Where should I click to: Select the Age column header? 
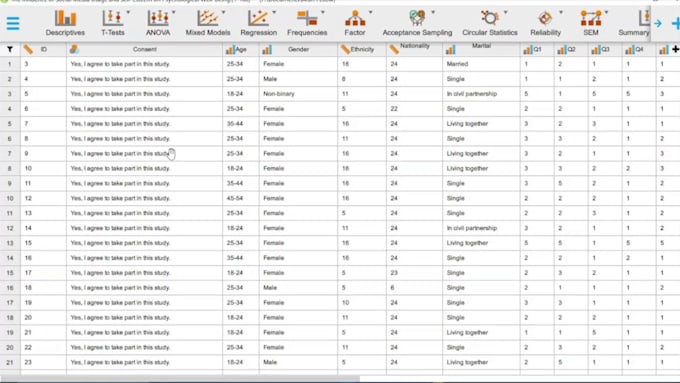coord(241,49)
